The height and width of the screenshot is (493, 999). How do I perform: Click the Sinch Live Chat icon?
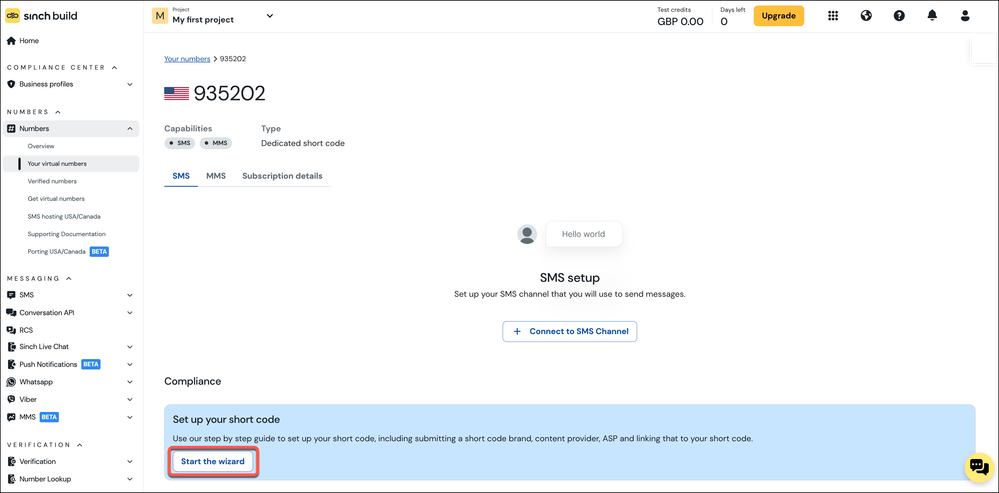(x=11, y=347)
